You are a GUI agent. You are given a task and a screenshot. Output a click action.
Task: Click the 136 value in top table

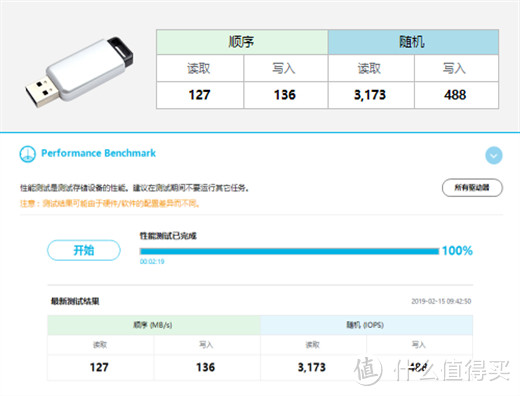(x=285, y=95)
